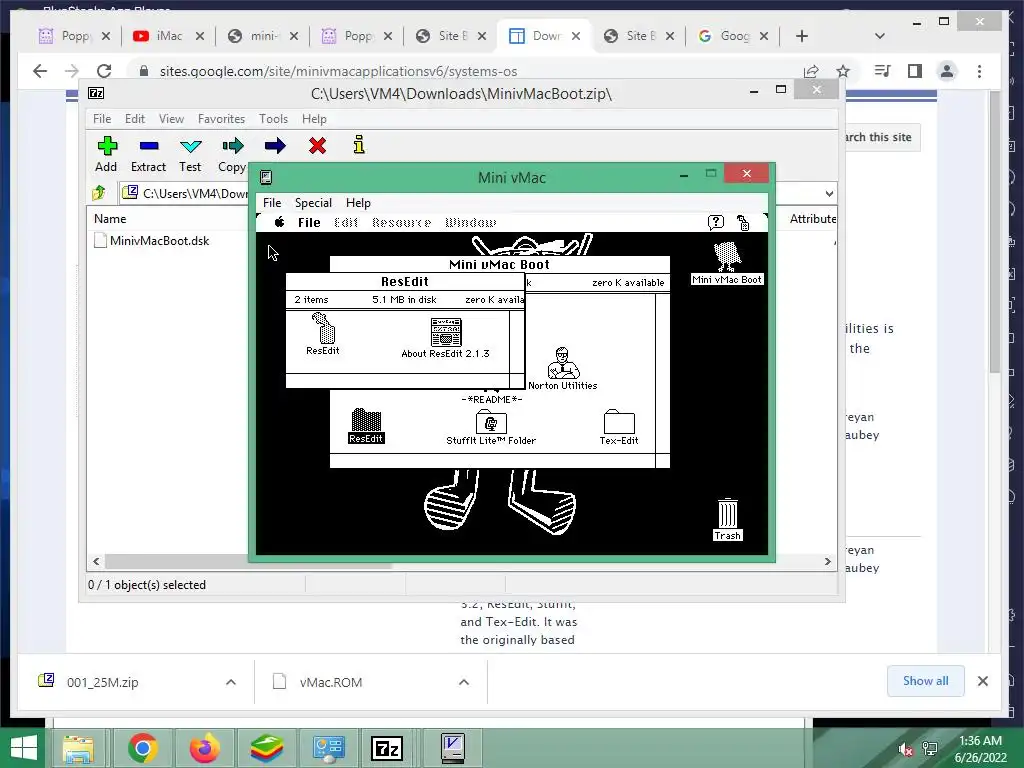Close the Chrome downloads bar
This screenshot has width=1024, height=768.
tap(982, 681)
